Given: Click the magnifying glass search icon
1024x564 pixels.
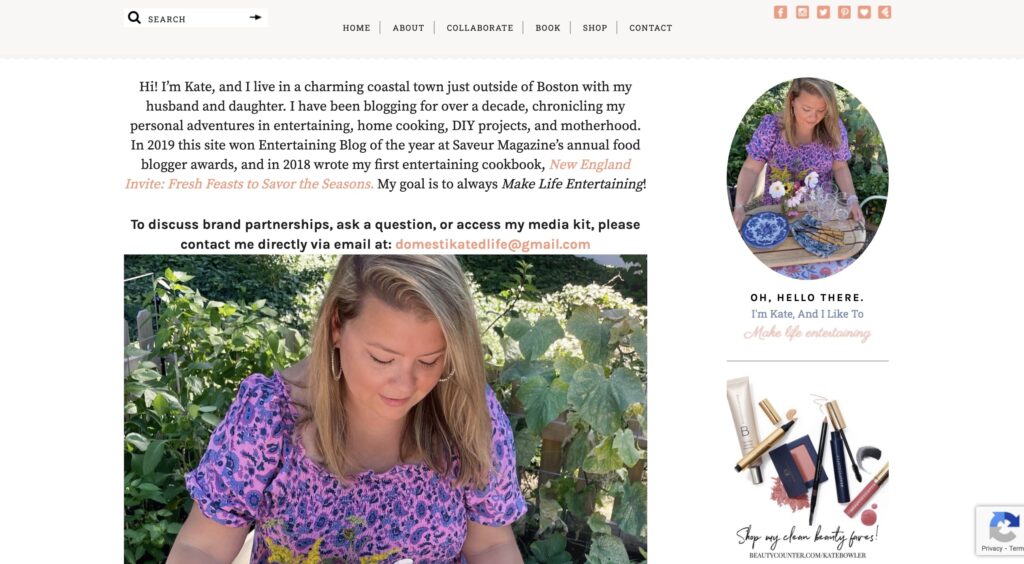Looking at the screenshot, I should 134,18.
